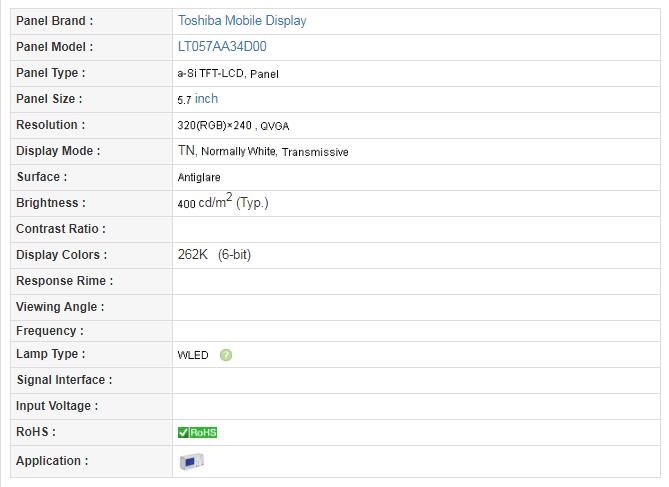This screenshot has width=669, height=487.
Task: Select the Viewing Angle label
Action: 60,307
